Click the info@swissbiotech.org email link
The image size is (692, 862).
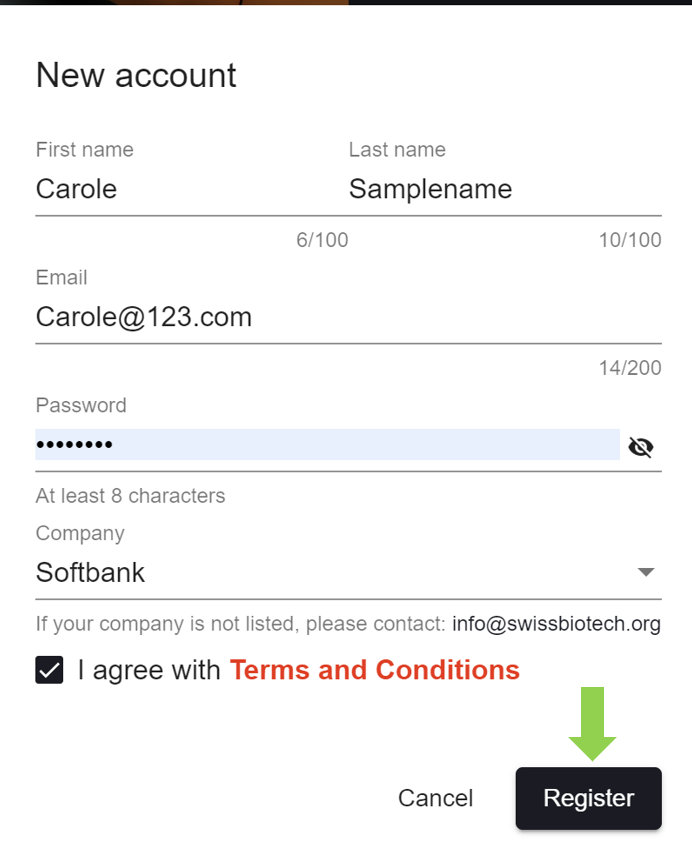(556, 624)
